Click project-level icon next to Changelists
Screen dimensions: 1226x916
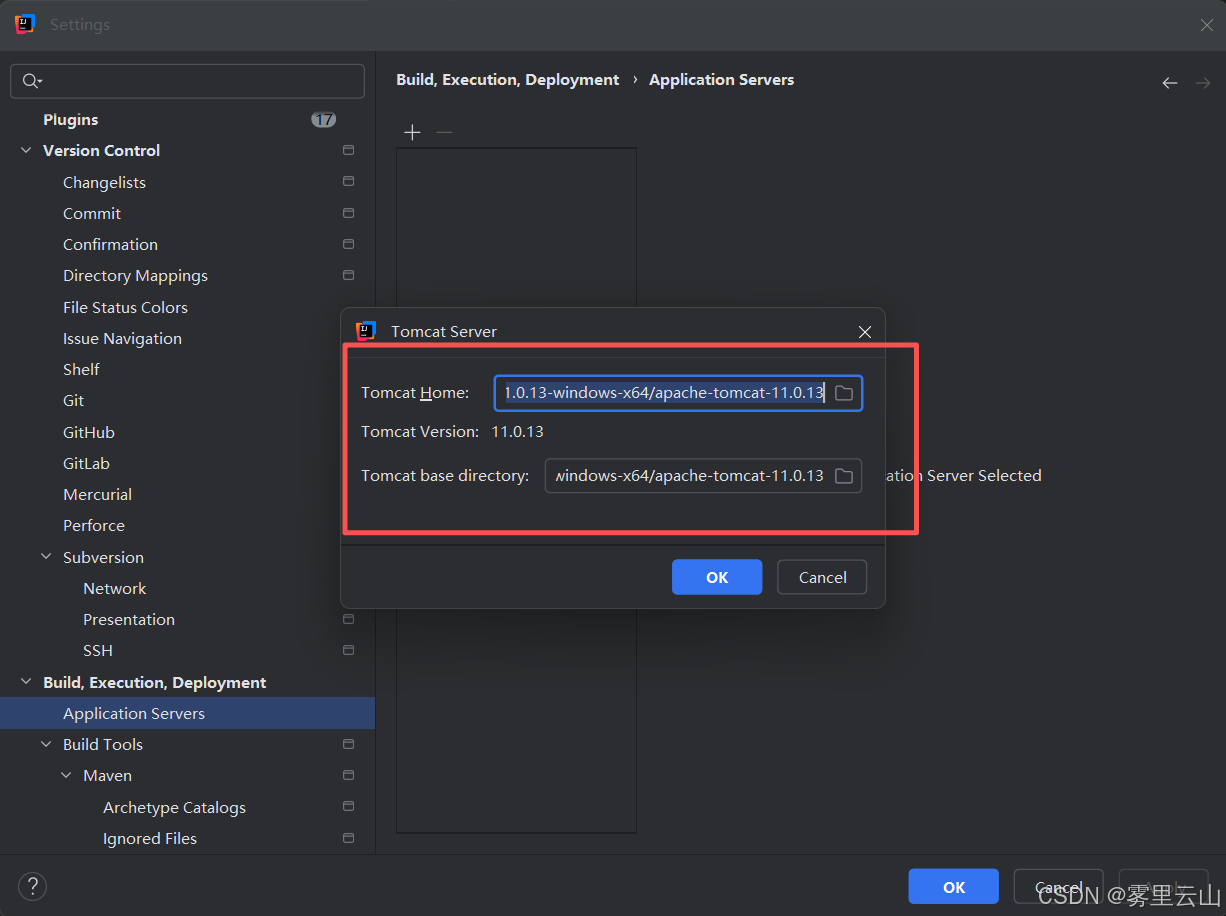tap(348, 182)
